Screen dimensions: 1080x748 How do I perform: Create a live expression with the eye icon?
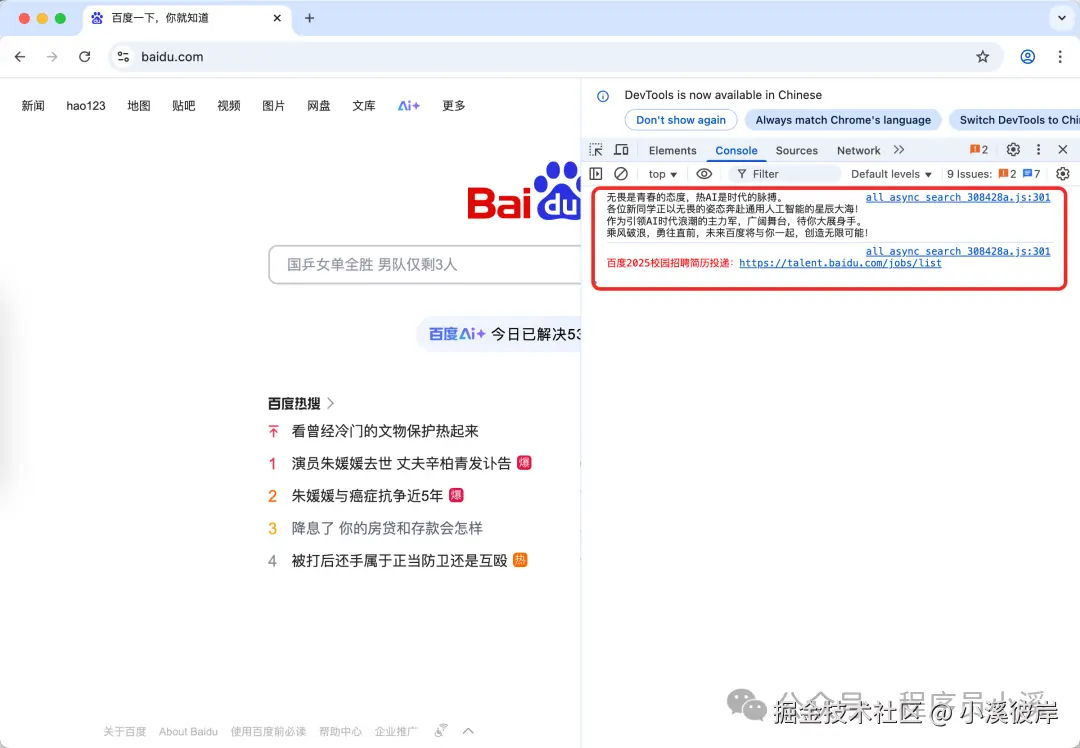[x=704, y=173]
